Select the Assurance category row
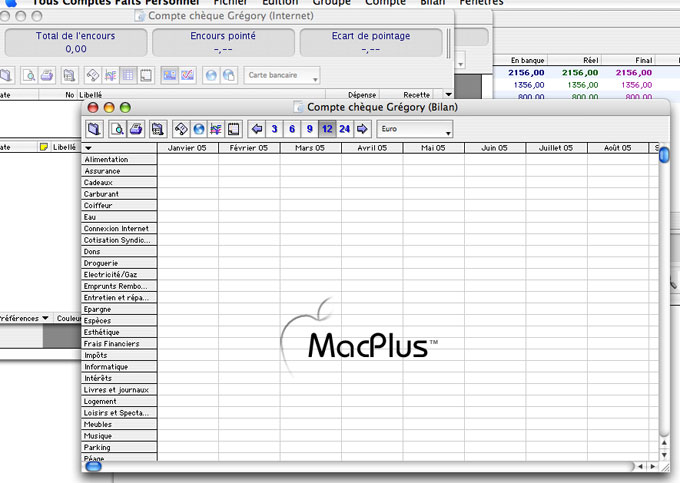 click(x=119, y=171)
